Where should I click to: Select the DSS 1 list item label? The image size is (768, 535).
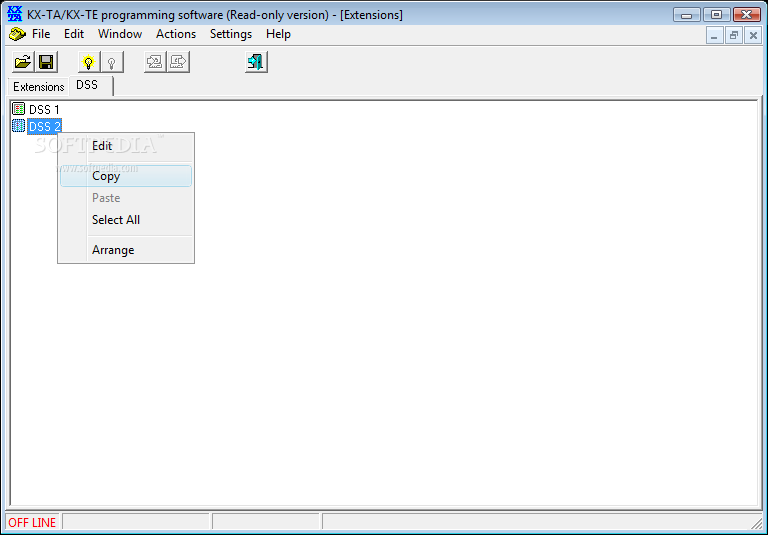tap(44, 110)
